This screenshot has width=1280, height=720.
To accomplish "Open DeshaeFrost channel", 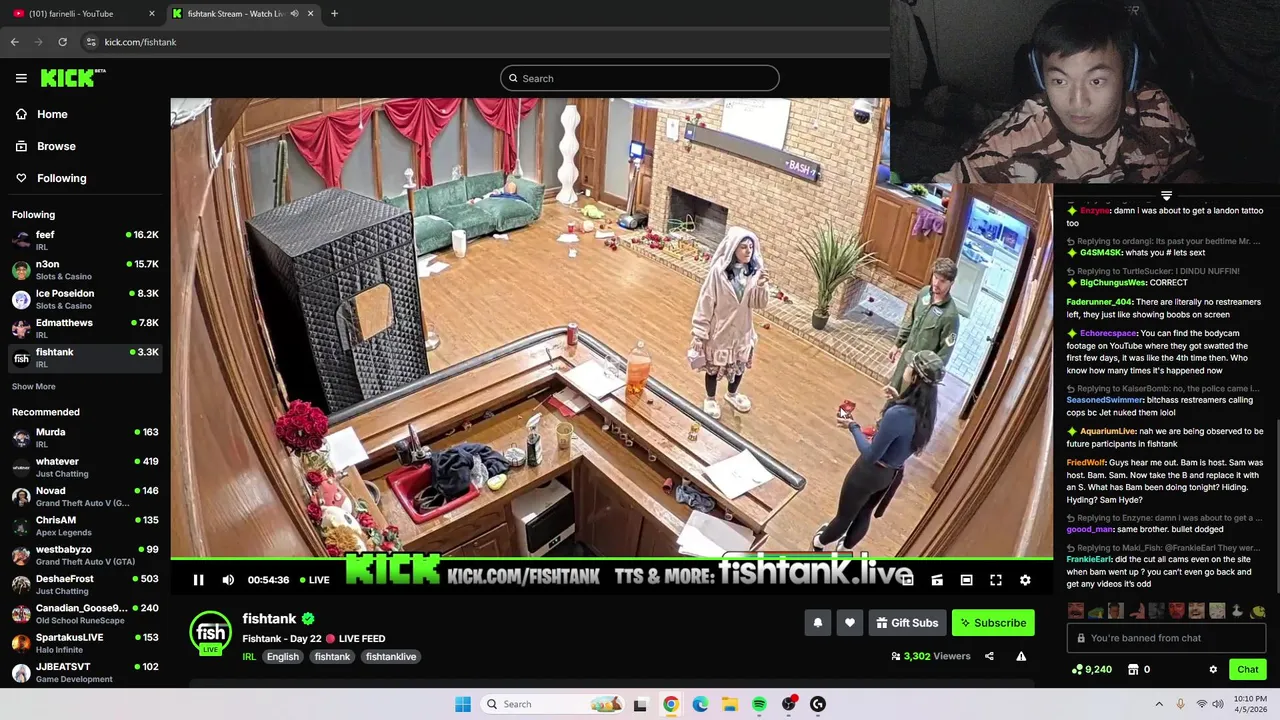I will point(85,584).
